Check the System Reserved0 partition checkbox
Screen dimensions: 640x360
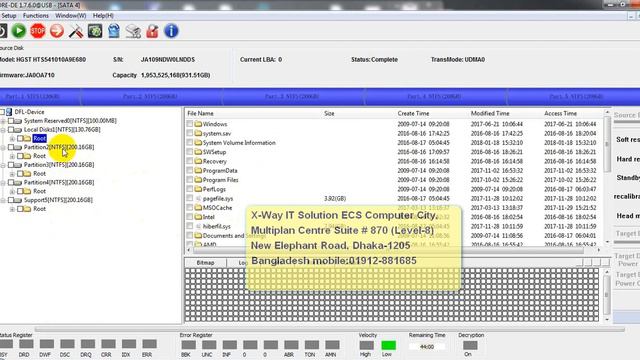pos(11,121)
